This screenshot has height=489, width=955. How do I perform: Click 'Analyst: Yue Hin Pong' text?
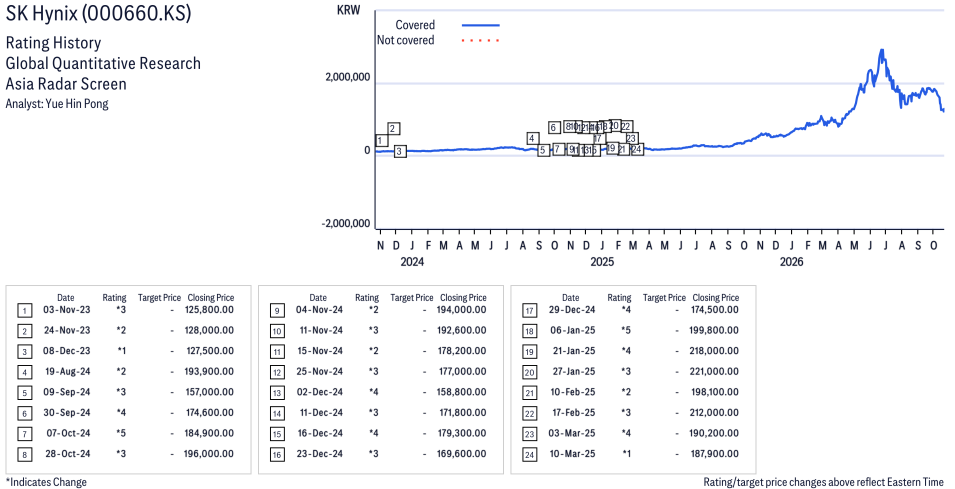57,104
